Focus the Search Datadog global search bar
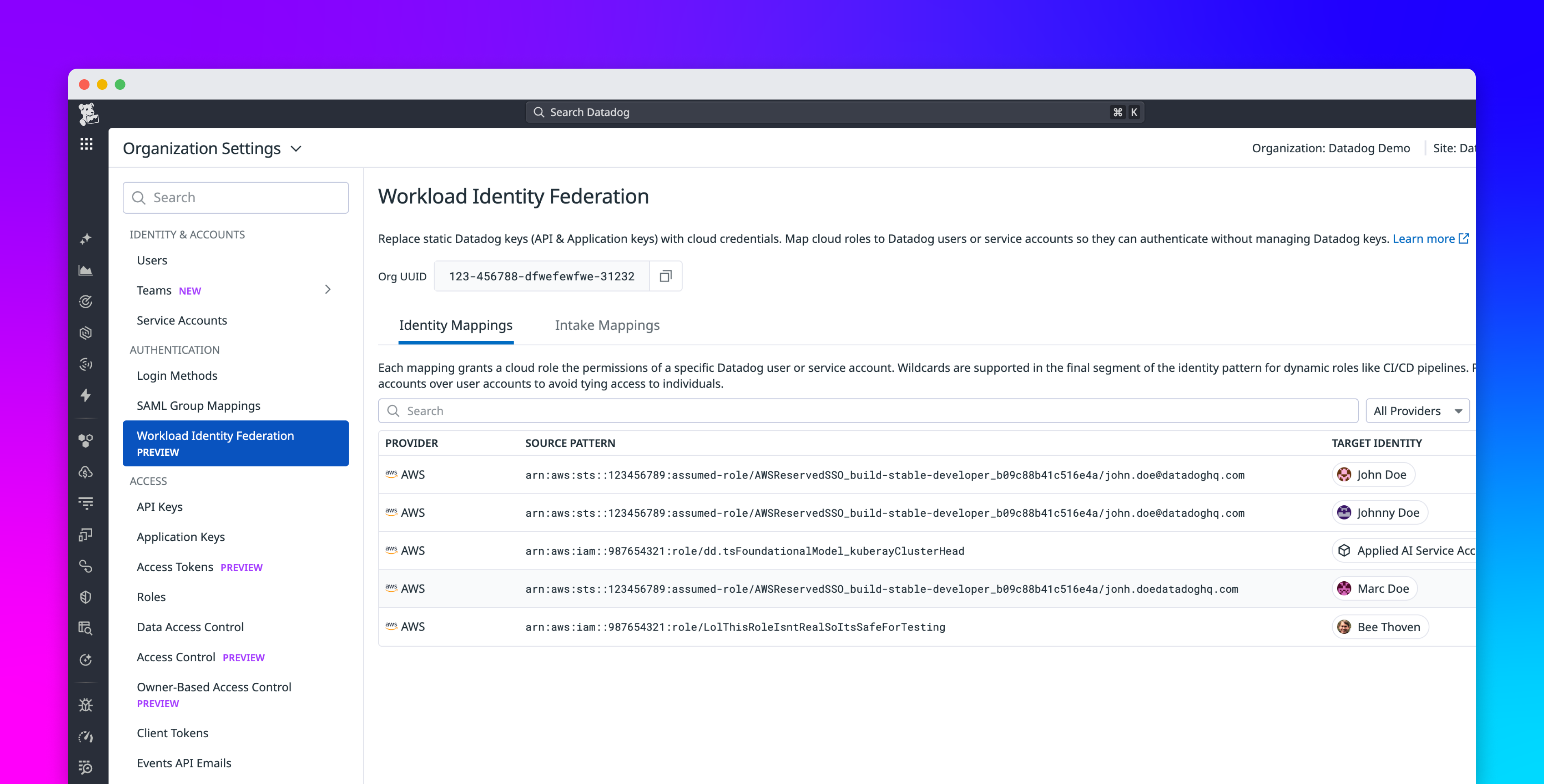1544x784 pixels. (834, 112)
